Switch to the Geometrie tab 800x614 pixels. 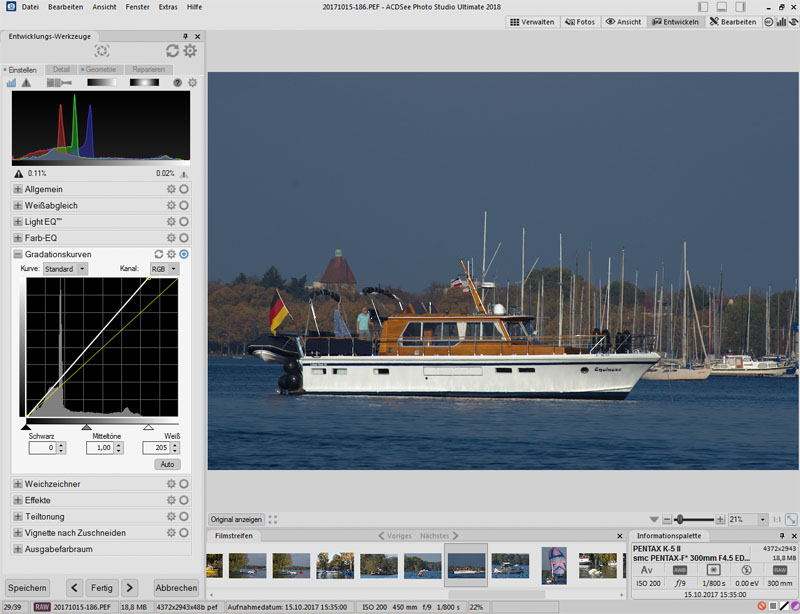click(100, 70)
